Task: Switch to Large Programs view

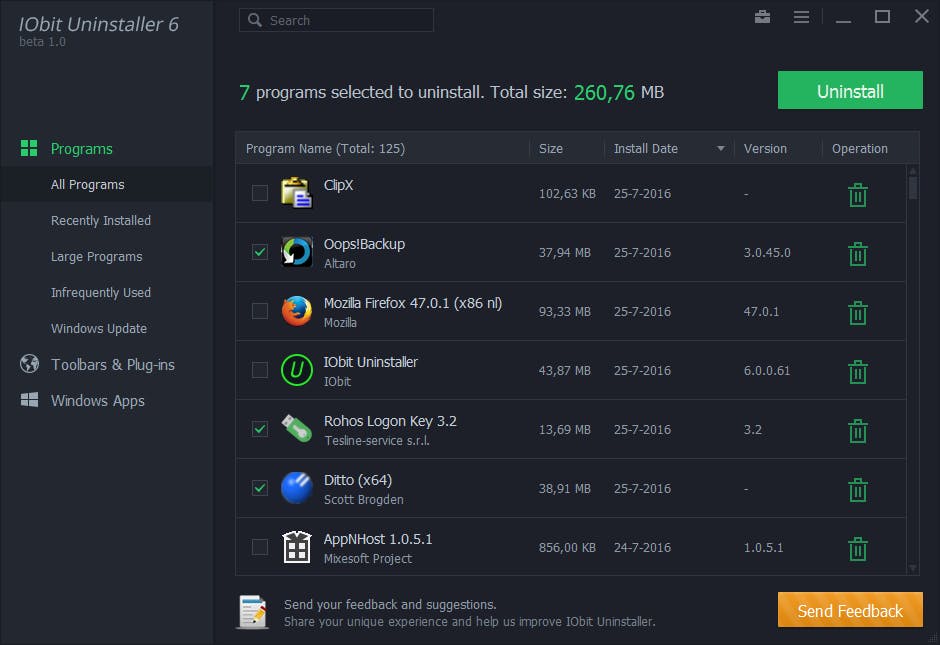Action: tap(97, 257)
